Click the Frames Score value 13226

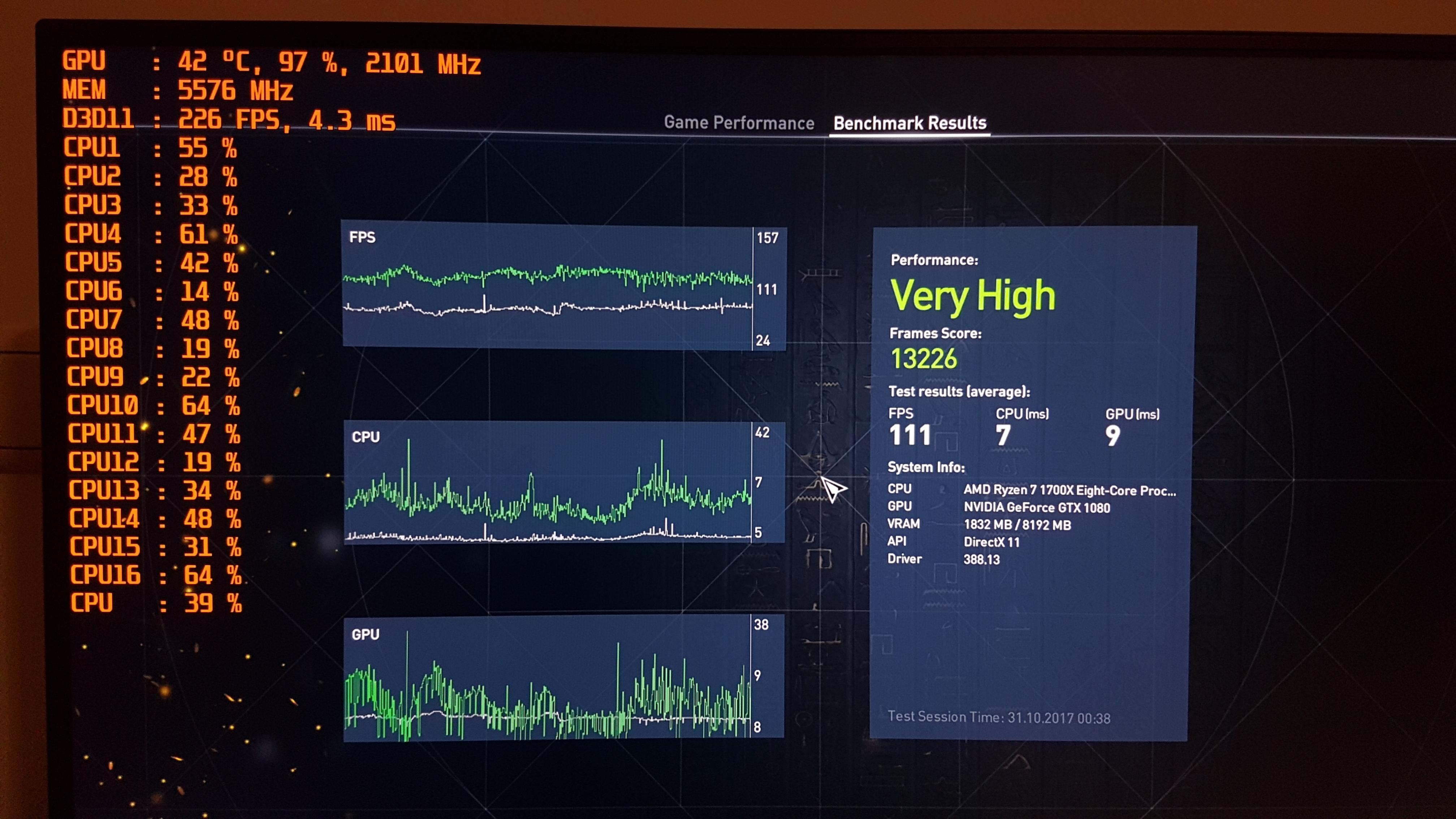[x=924, y=358]
